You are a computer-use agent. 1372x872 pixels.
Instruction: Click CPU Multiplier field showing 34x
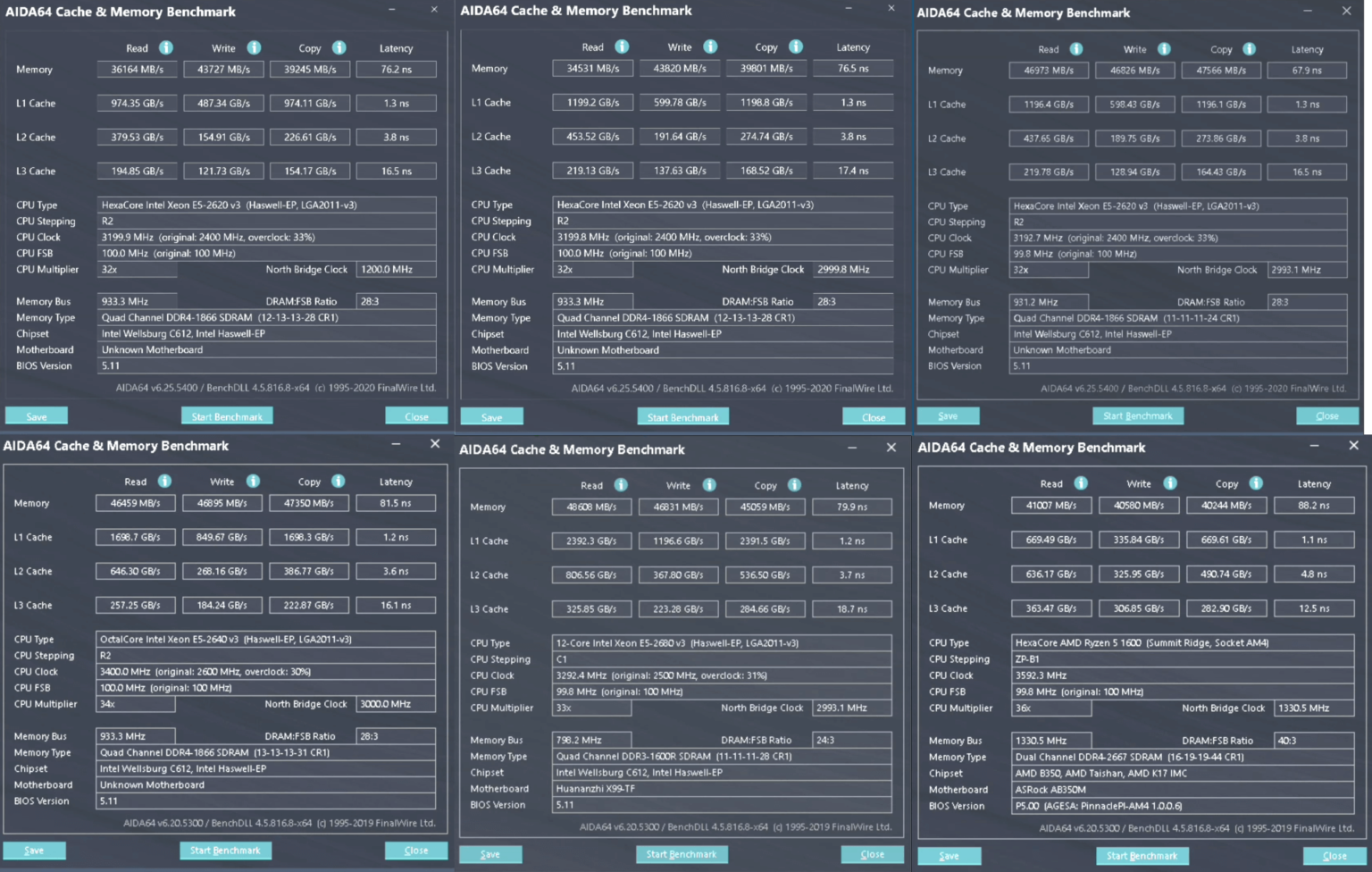(x=136, y=704)
